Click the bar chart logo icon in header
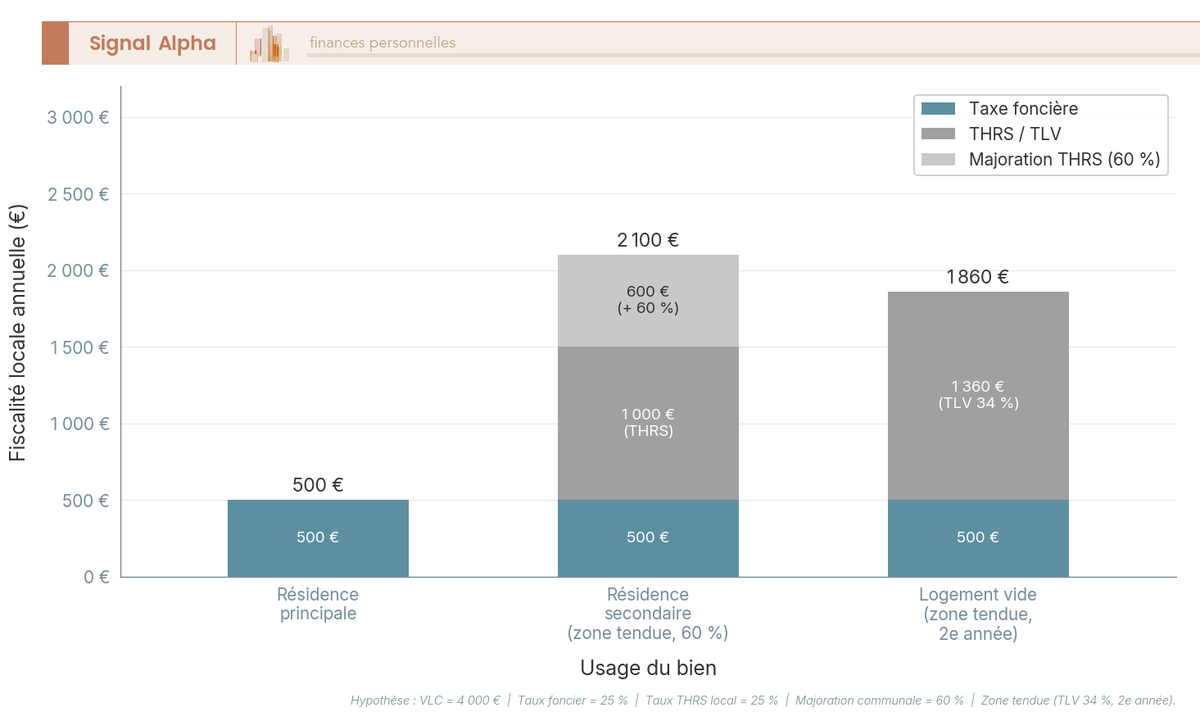Viewport: 1200px width, 721px height. [269, 44]
